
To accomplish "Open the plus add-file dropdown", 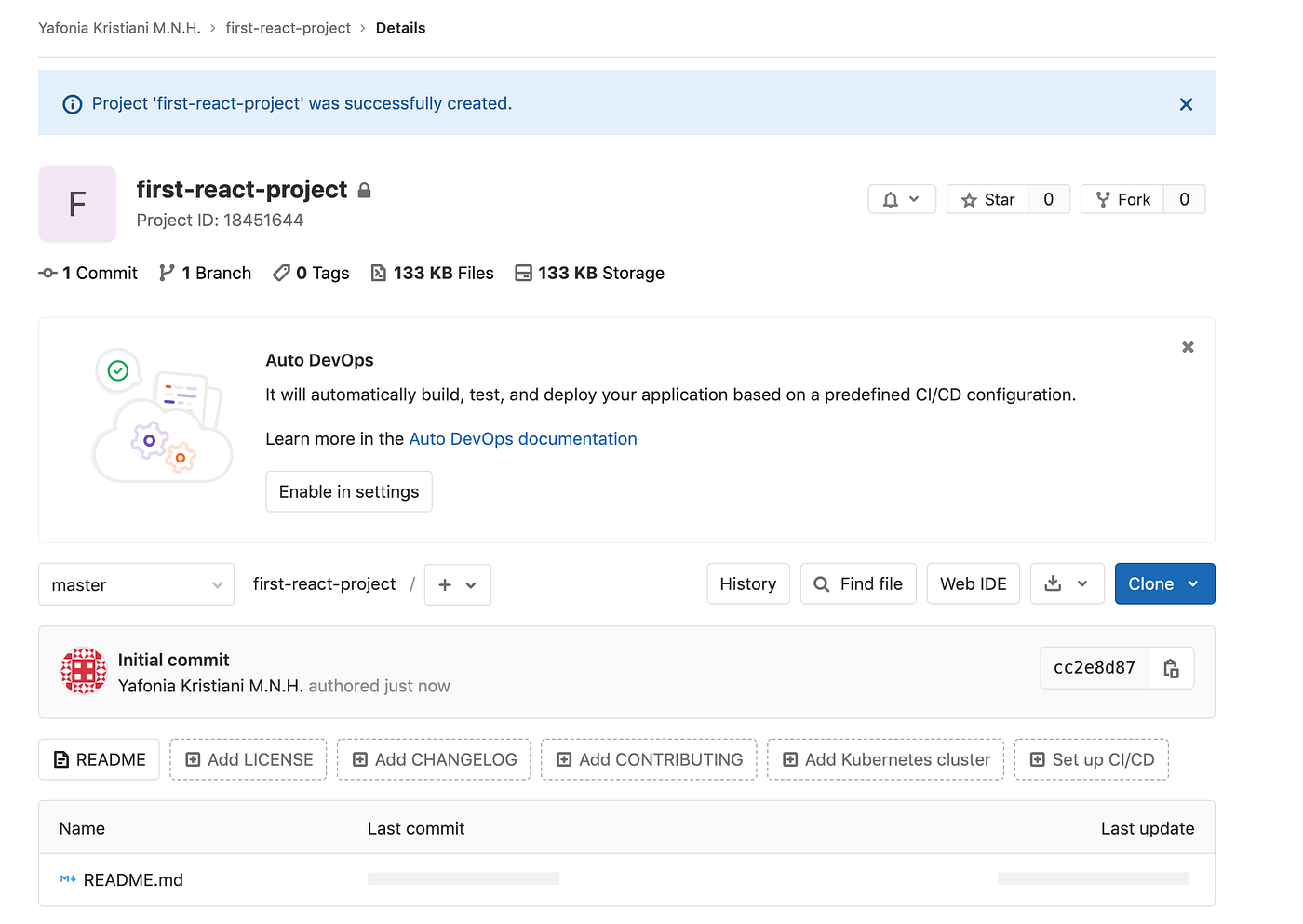I will click(x=458, y=584).
